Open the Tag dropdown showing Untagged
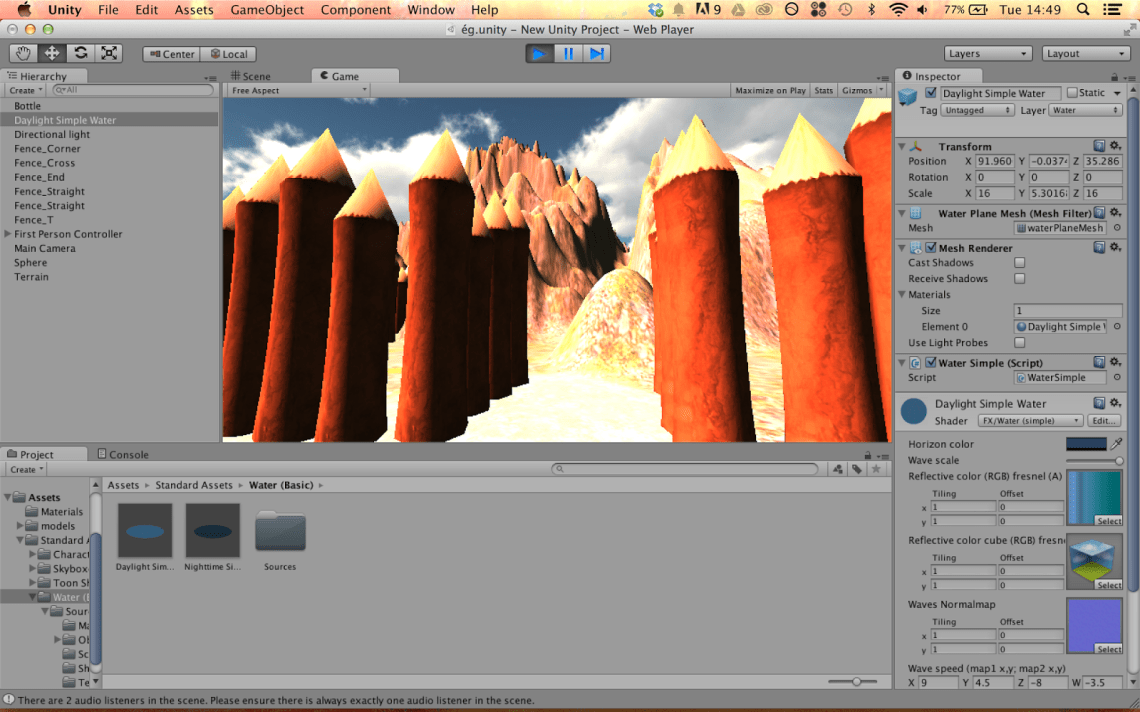This screenshot has width=1140, height=712. click(977, 110)
